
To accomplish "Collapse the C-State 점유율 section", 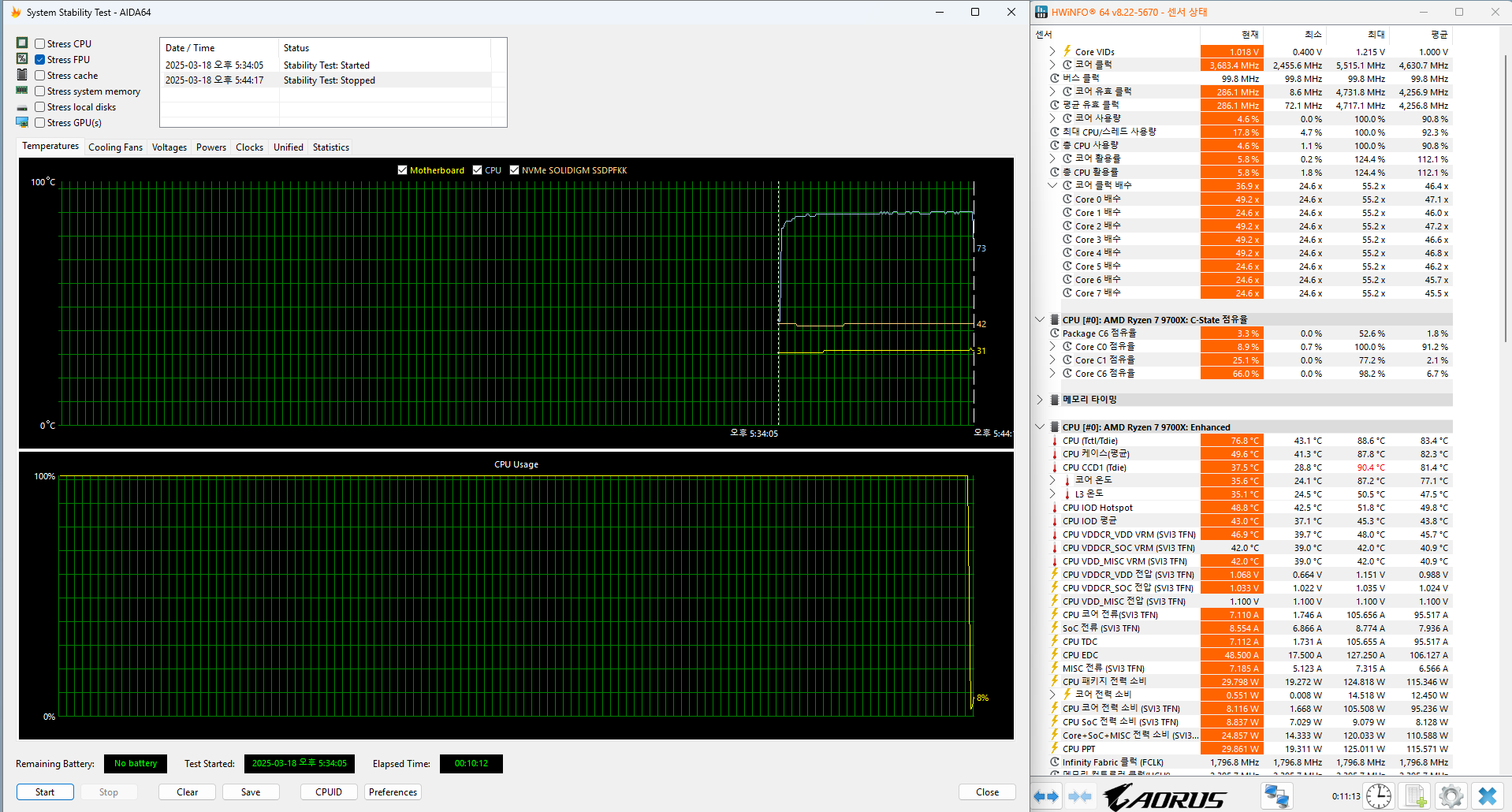I will (1040, 319).
